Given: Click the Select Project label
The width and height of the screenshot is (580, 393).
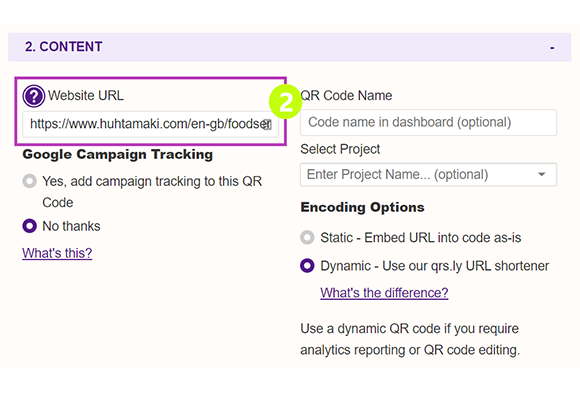Looking at the screenshot, I should tap(340, 149).
